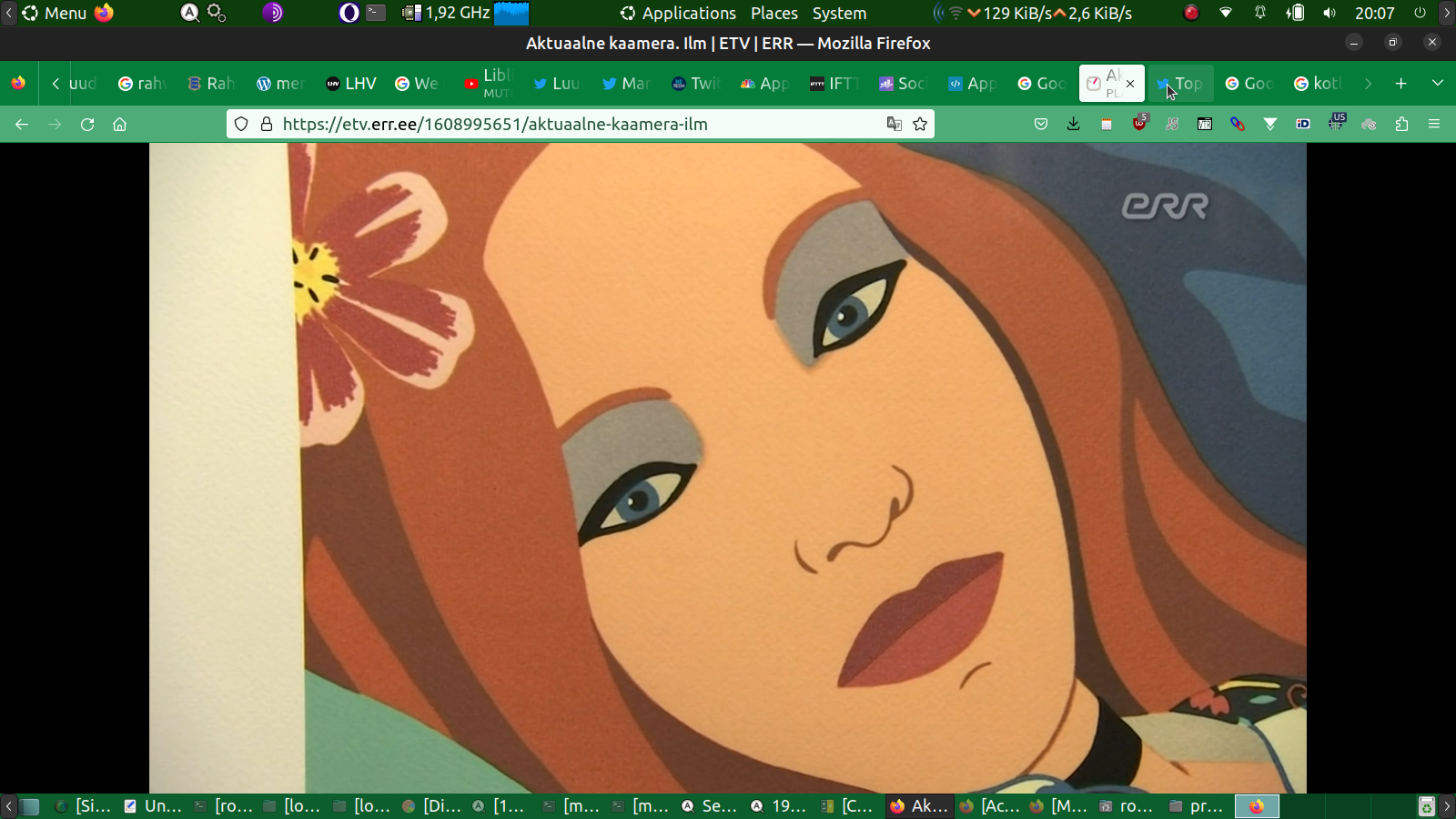
Task: Click the red record indicator in tray
Action: click(1191, 13)
